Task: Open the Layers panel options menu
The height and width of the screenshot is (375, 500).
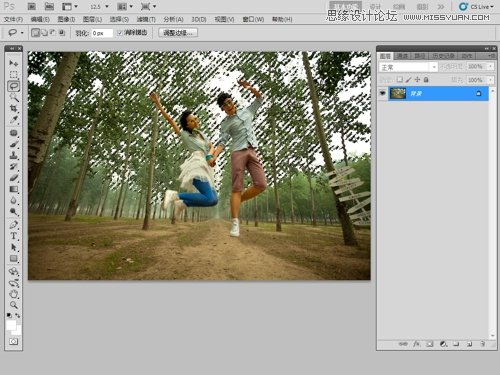Action: click(491, 56)
